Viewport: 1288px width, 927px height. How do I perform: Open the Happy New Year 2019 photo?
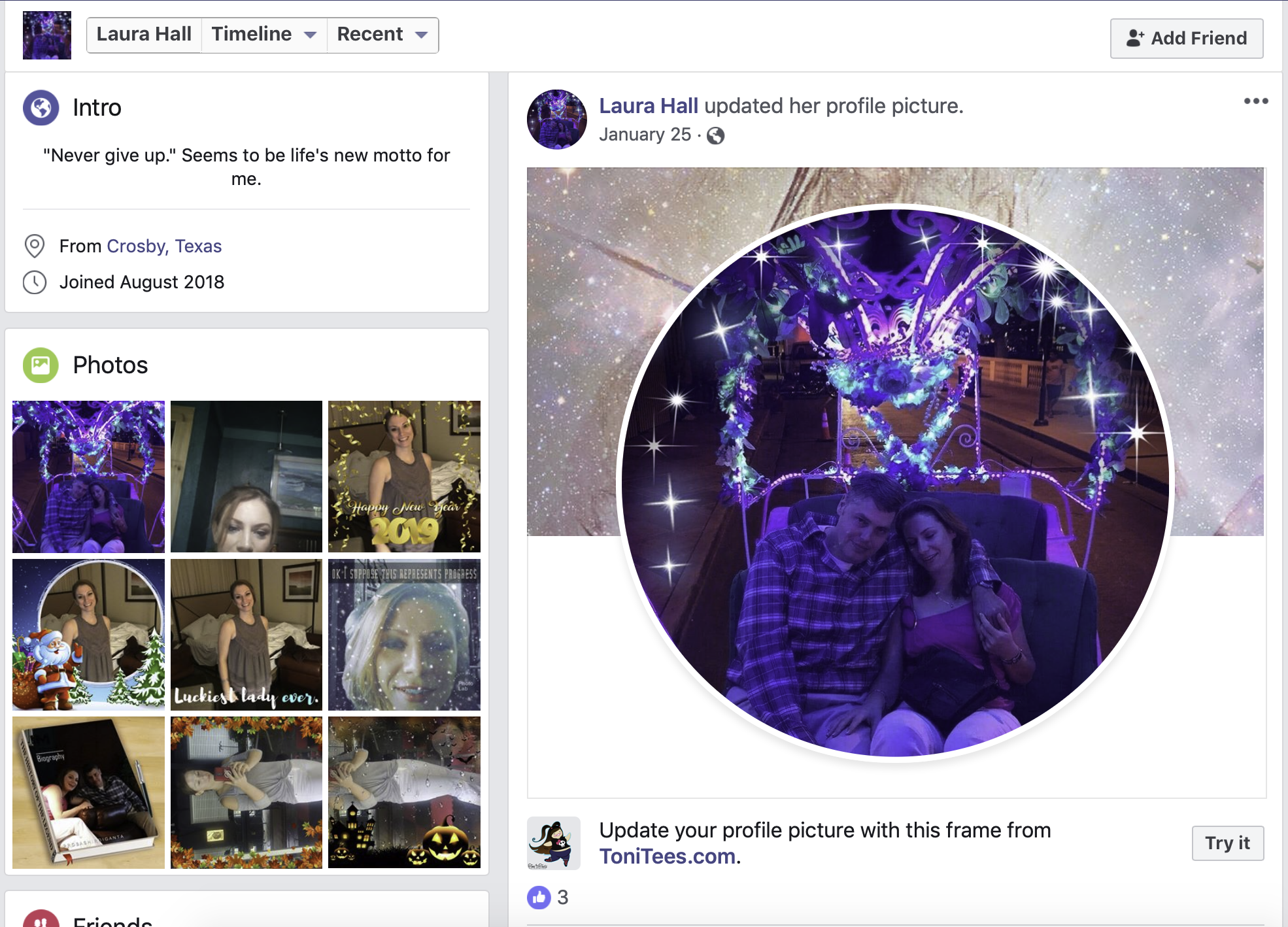click(404, 477)
